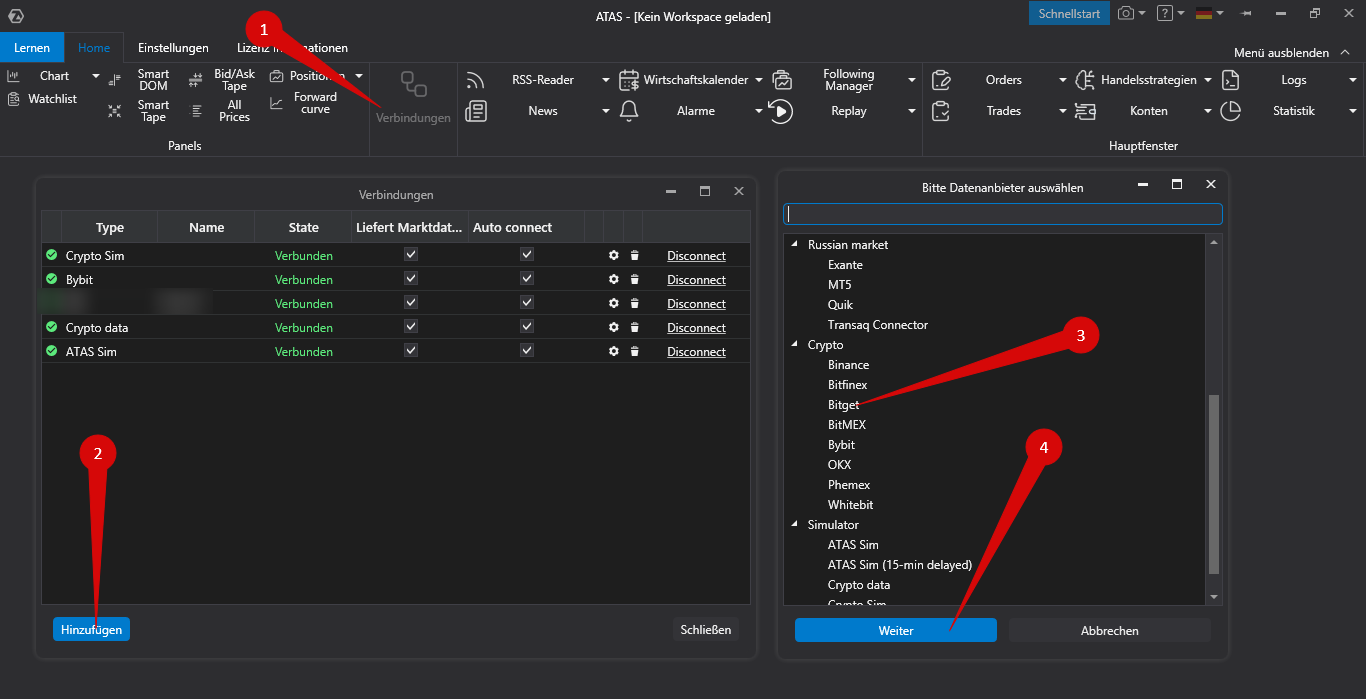
Task: Click the News newspaper icon
Action: click(476, 111)
